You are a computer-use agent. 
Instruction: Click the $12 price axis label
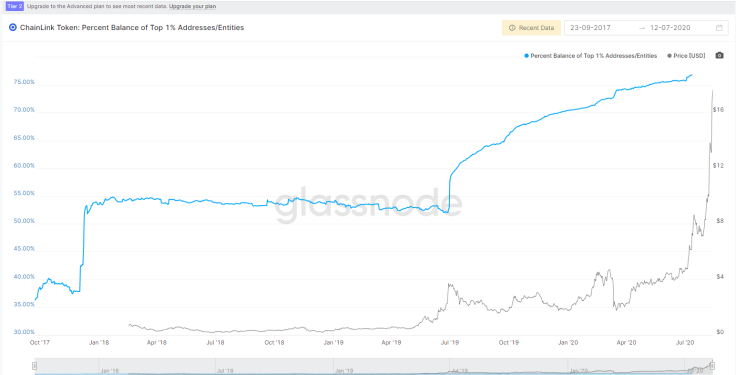(x=718, y=166)
